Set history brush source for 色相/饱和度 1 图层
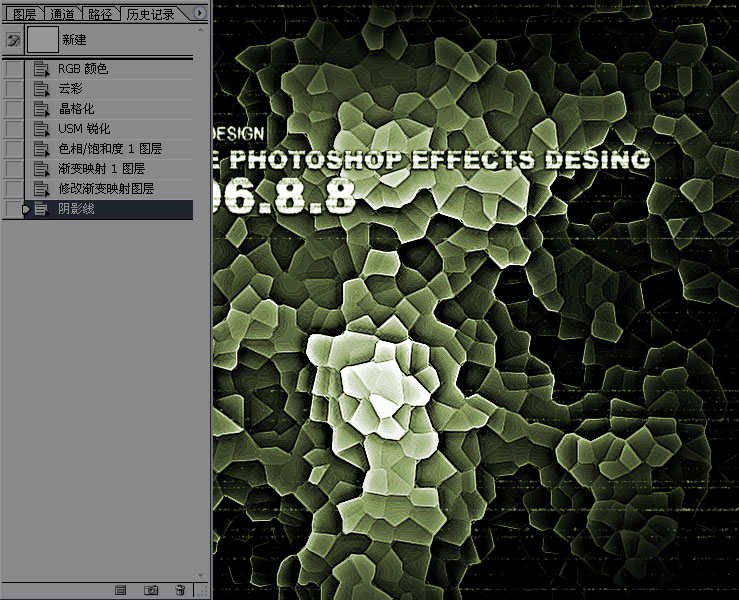 click(x=13, y=149)
